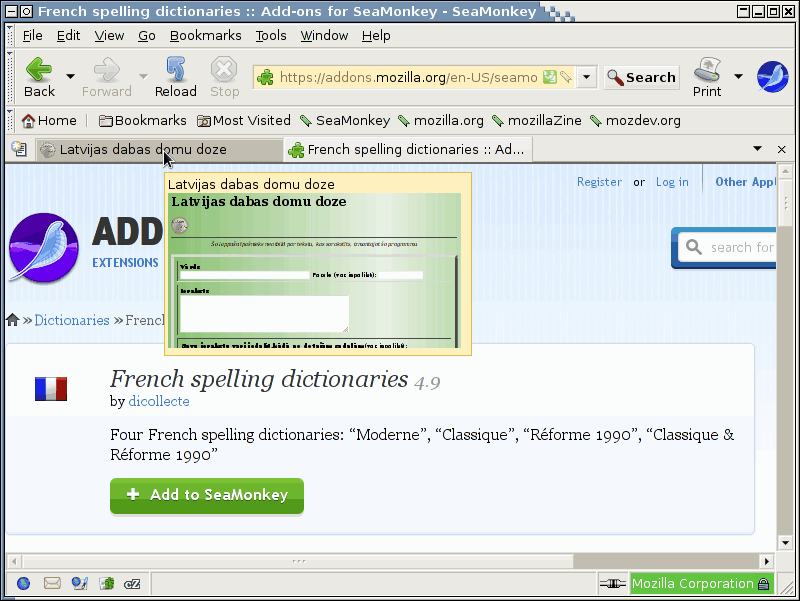Click the dicollecte author link
Viewport: 800px width, 601px height.
[x=159, y=402]
